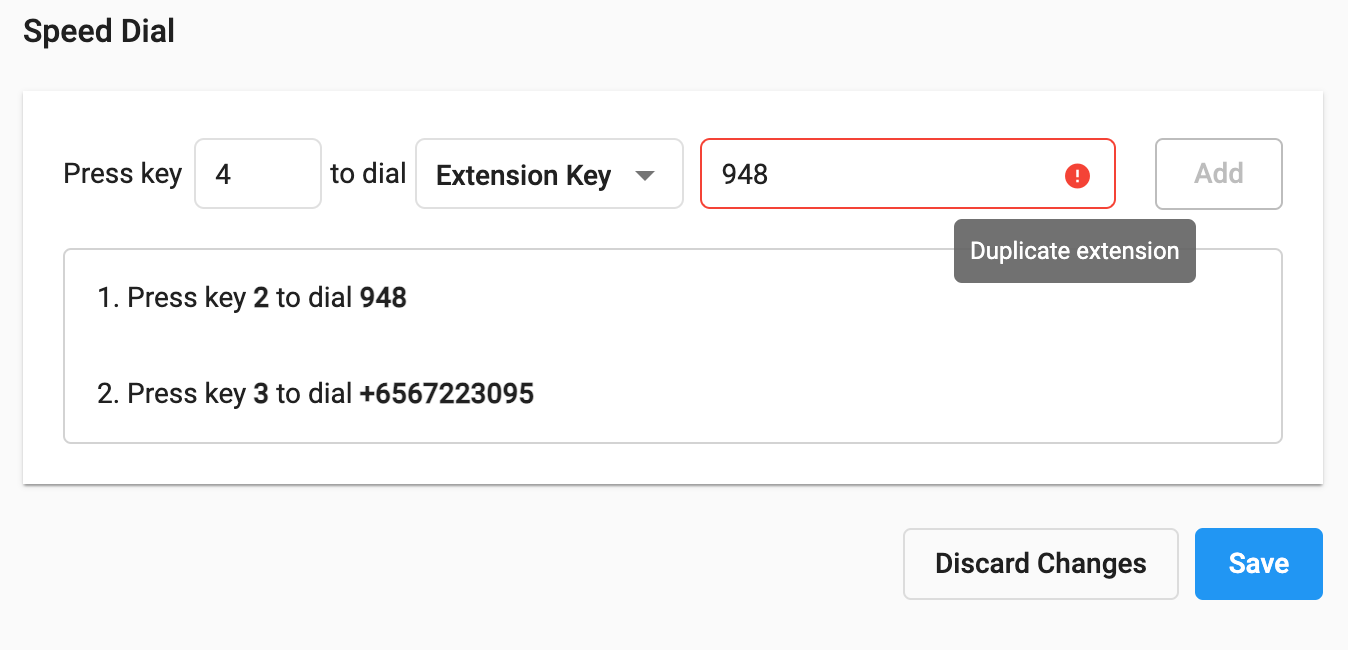Select the Extension Key combo box label

(x=523, y=176)
